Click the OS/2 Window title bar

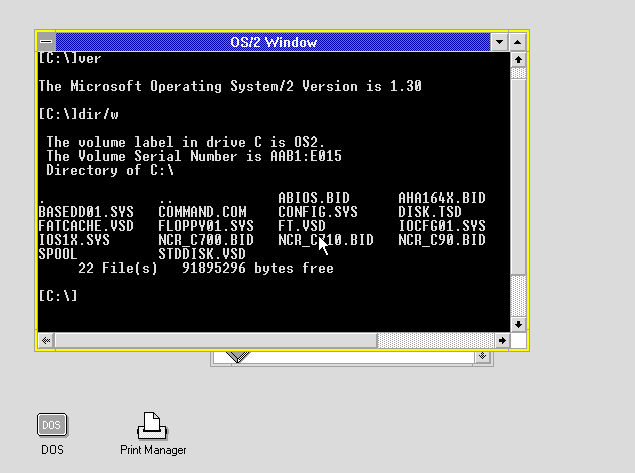(273, 42)
